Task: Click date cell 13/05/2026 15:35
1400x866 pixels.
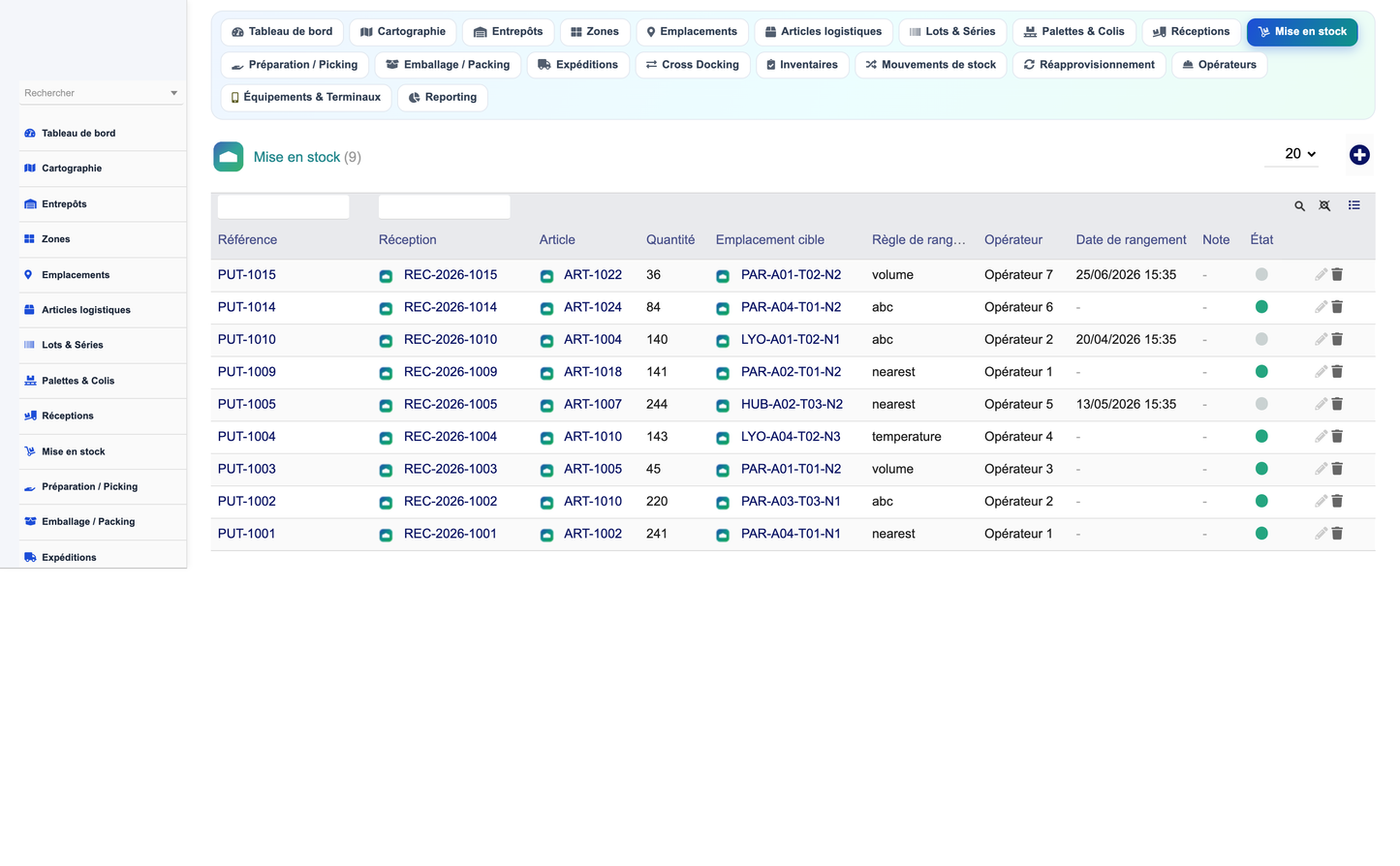Action: pos(1126,404)
